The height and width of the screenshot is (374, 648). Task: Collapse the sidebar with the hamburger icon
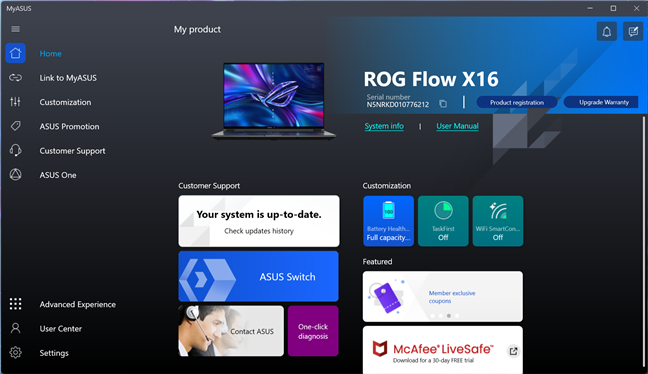[x=15, y=29]
